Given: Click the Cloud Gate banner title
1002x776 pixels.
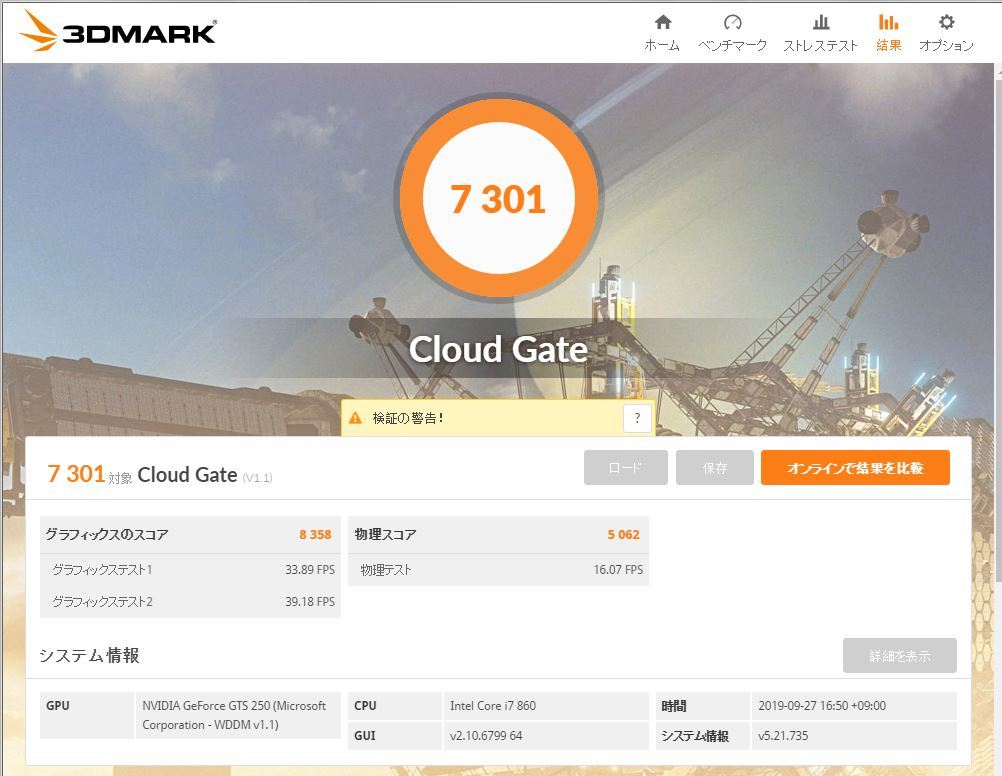Looking at the screenshot, I should pos(498,349).
